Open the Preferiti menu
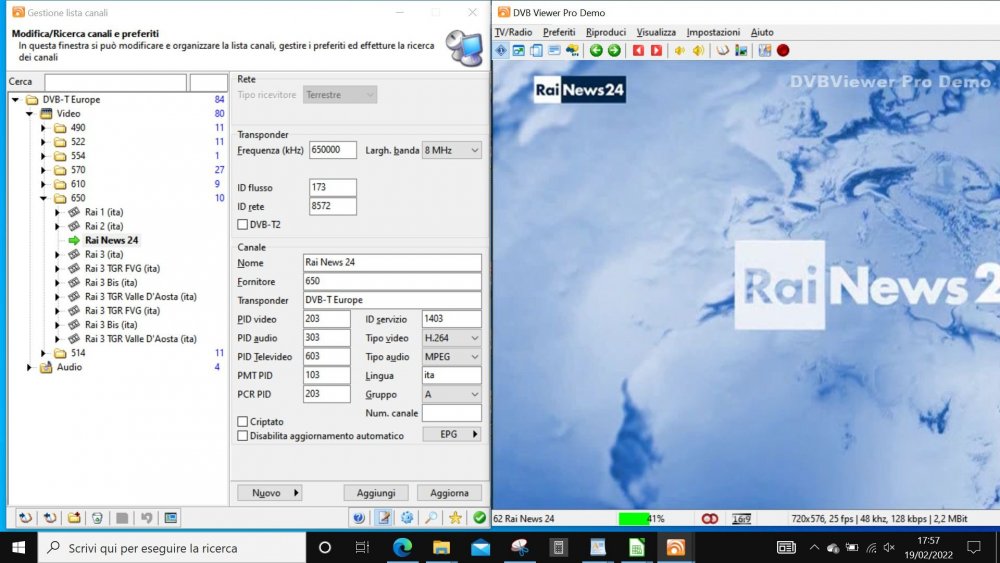 (559, 32)
